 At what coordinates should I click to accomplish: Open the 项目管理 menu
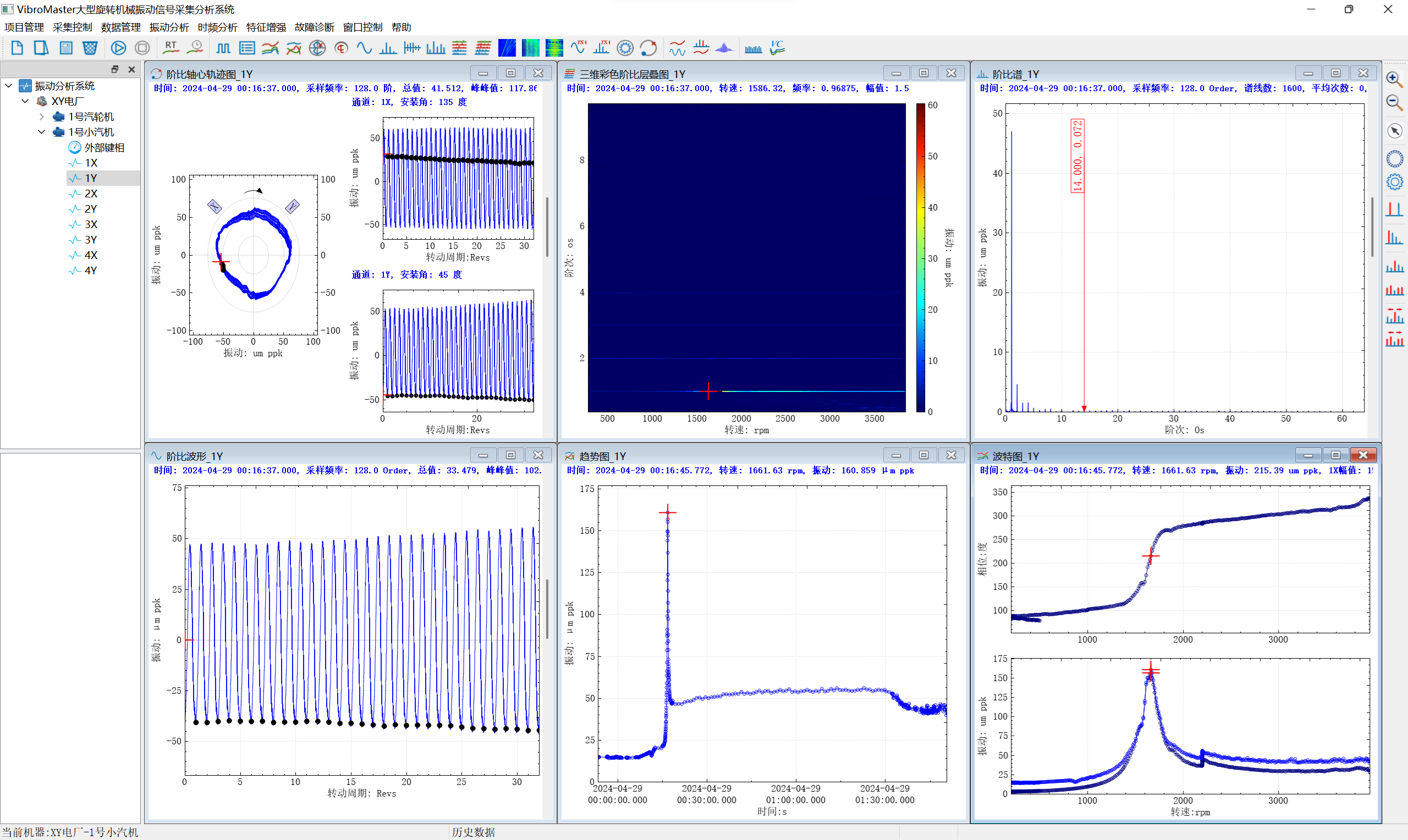tap(24, 27)
